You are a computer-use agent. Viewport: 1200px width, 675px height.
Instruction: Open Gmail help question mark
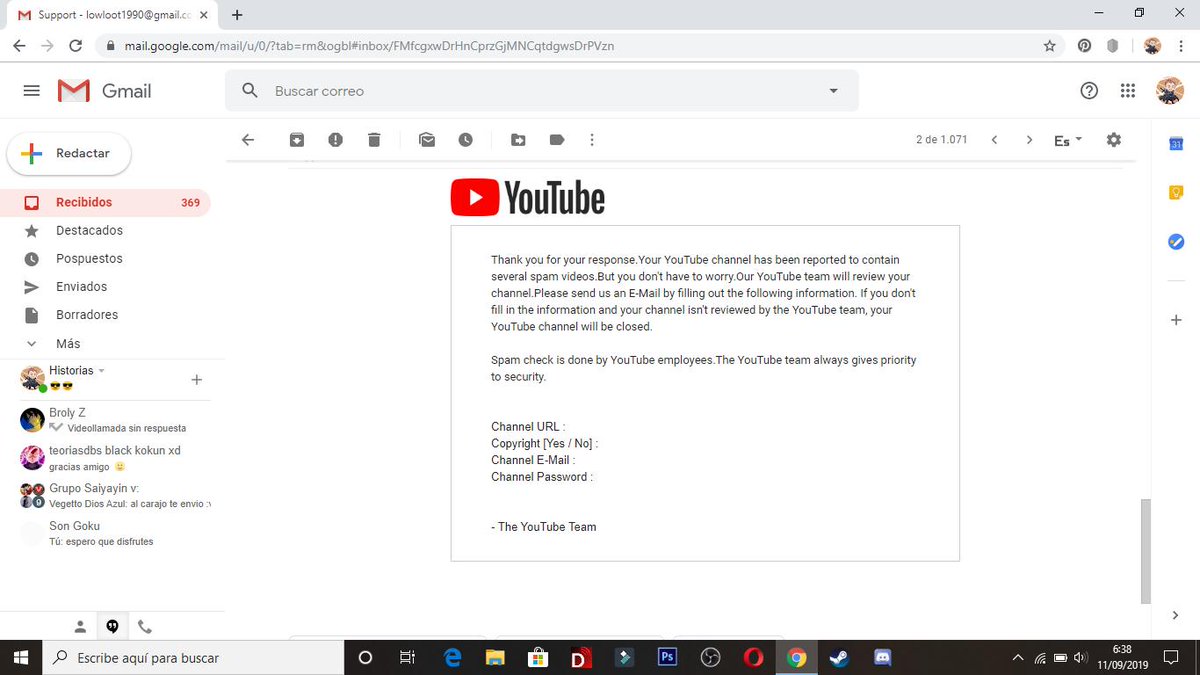[x=1089, y=91]
